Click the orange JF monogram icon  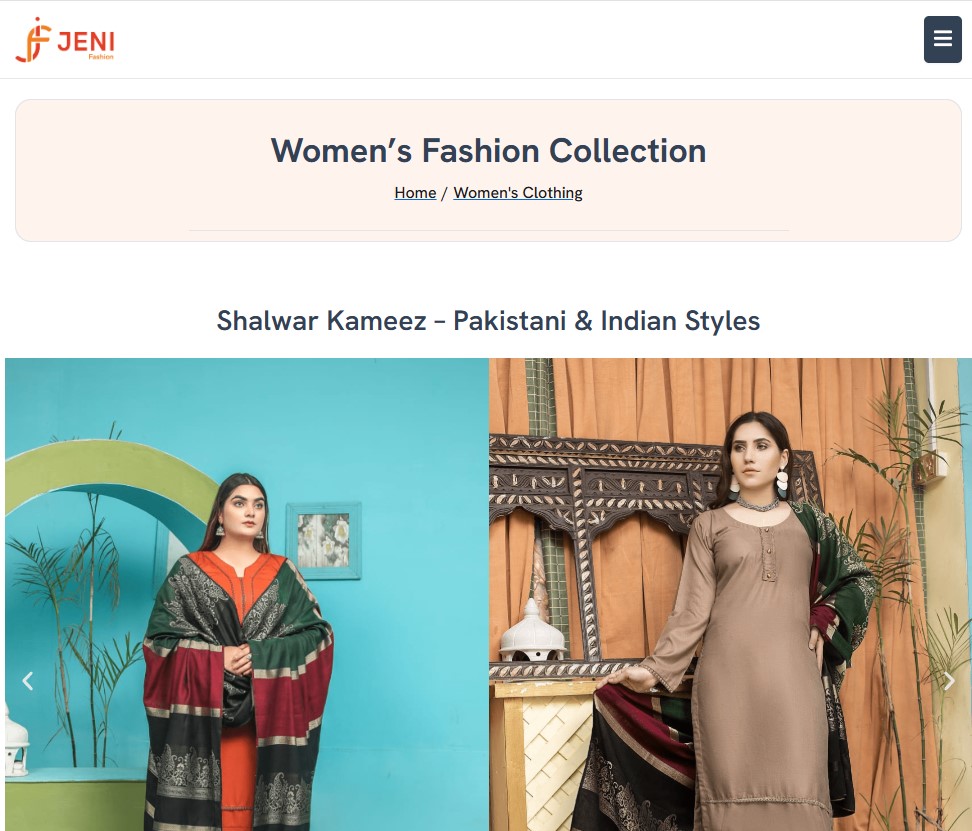click(x=33, y=40)
